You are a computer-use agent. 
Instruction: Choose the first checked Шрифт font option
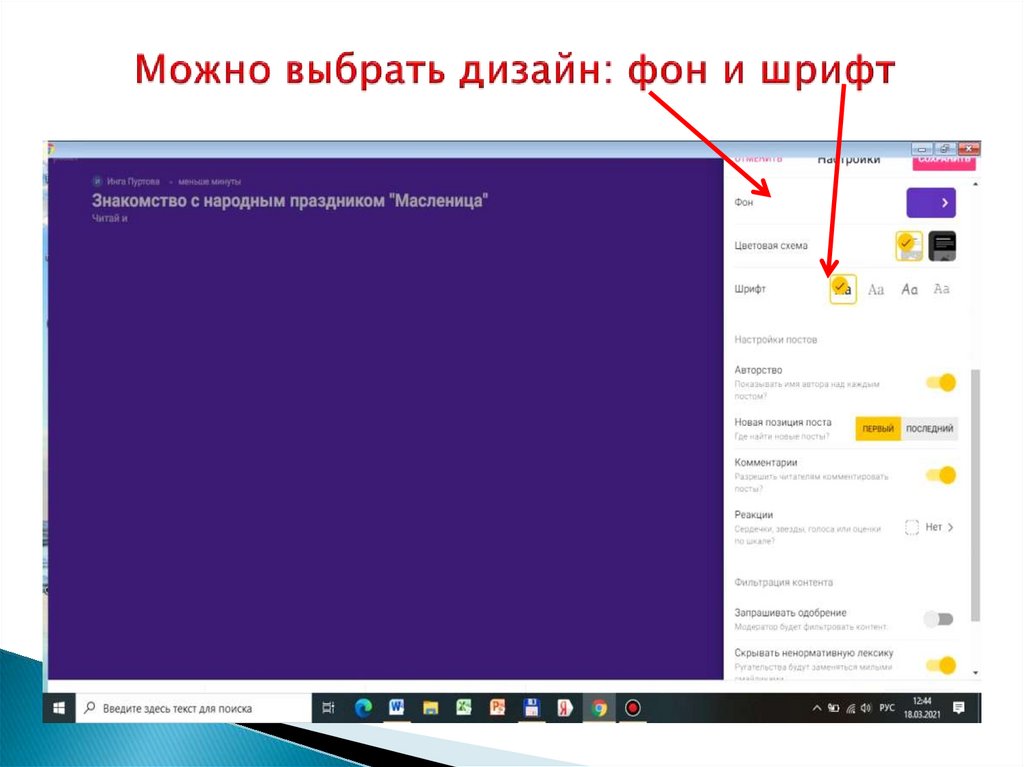pyautogui.click(x=842, y=289)
